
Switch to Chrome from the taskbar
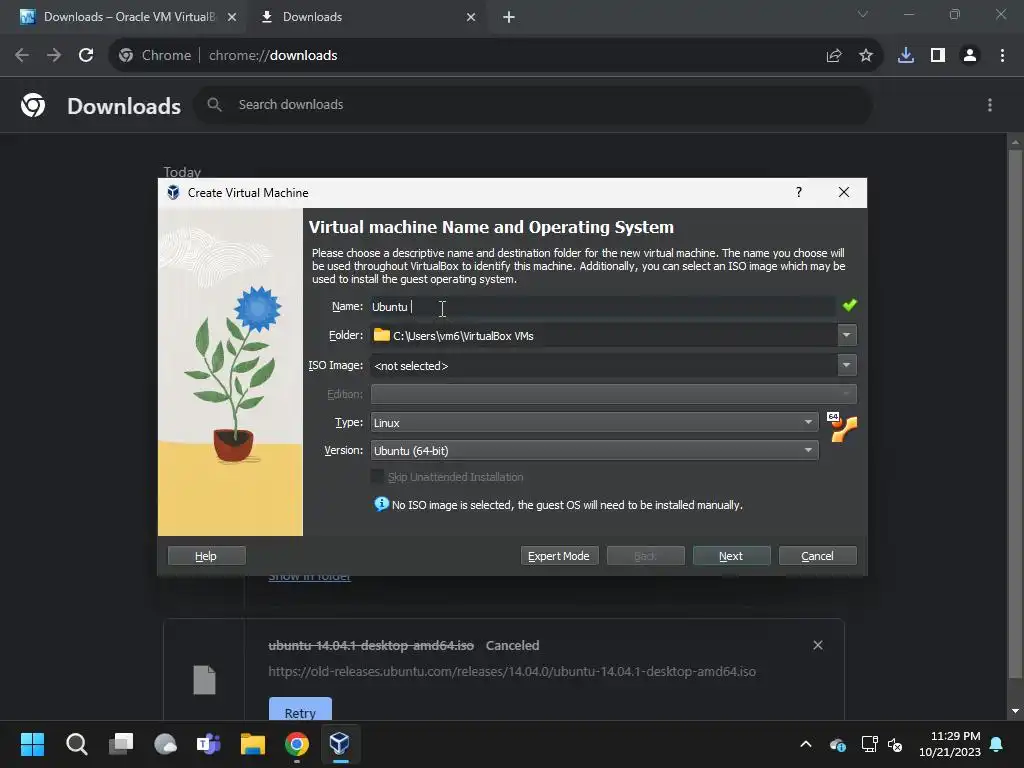coord(296,744)
